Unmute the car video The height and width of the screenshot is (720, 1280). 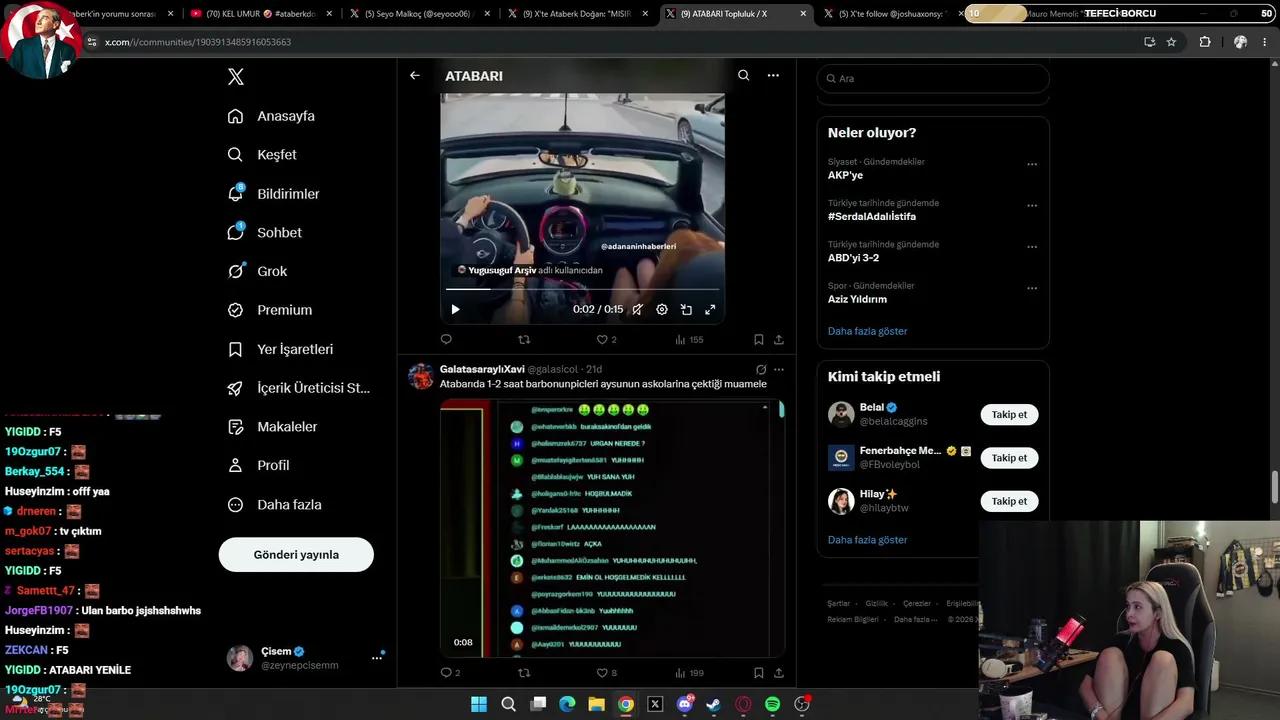637,310
